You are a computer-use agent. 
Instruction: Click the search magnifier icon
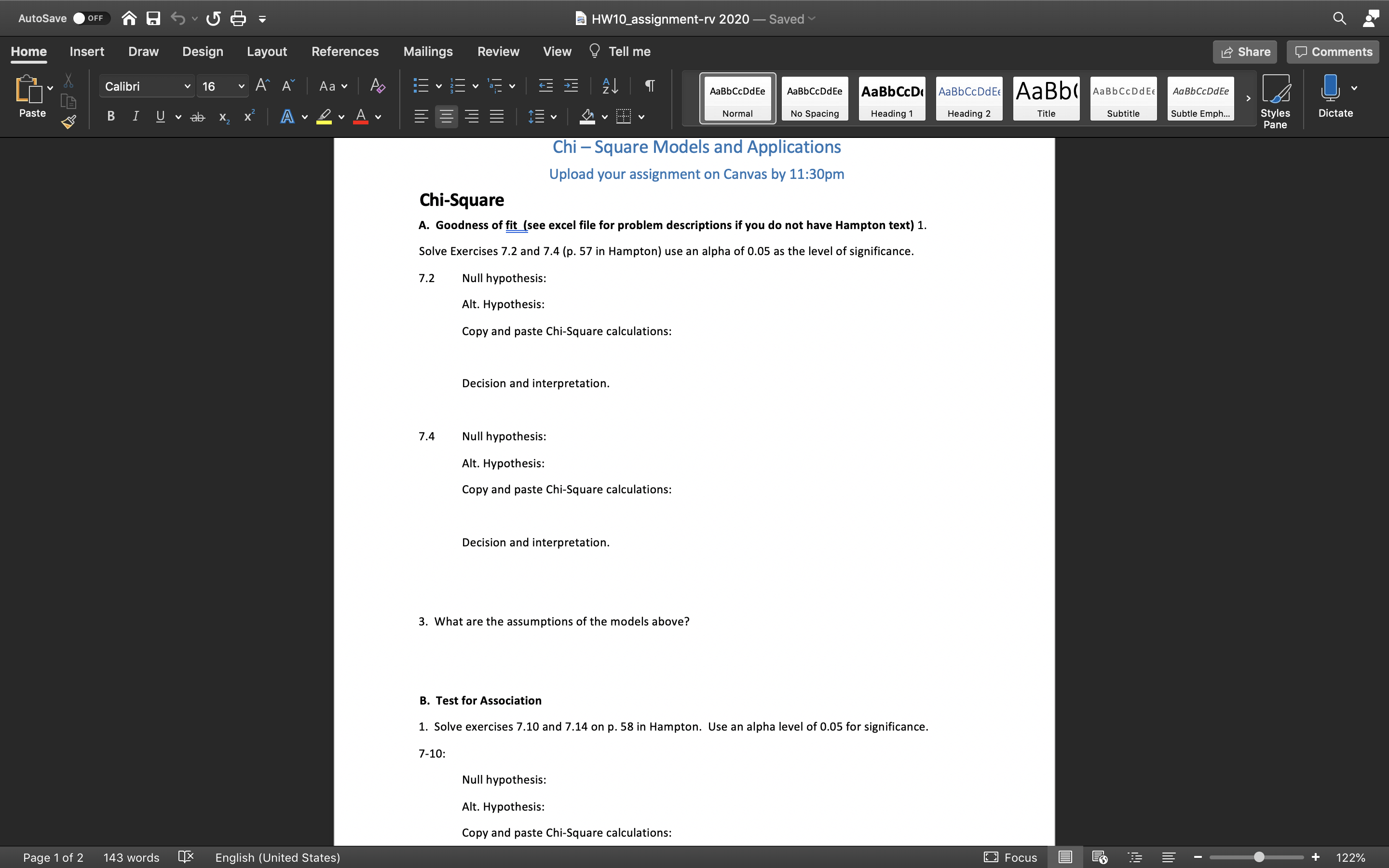[x=1340, y=18]
